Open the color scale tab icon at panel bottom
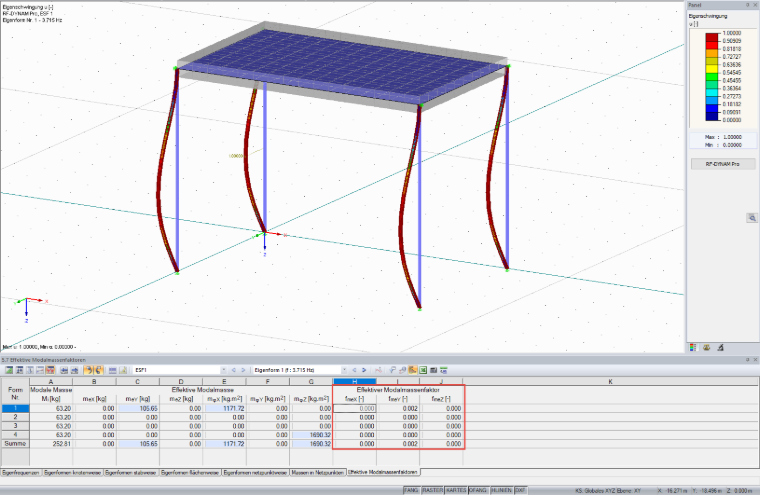 pos(693,347)
